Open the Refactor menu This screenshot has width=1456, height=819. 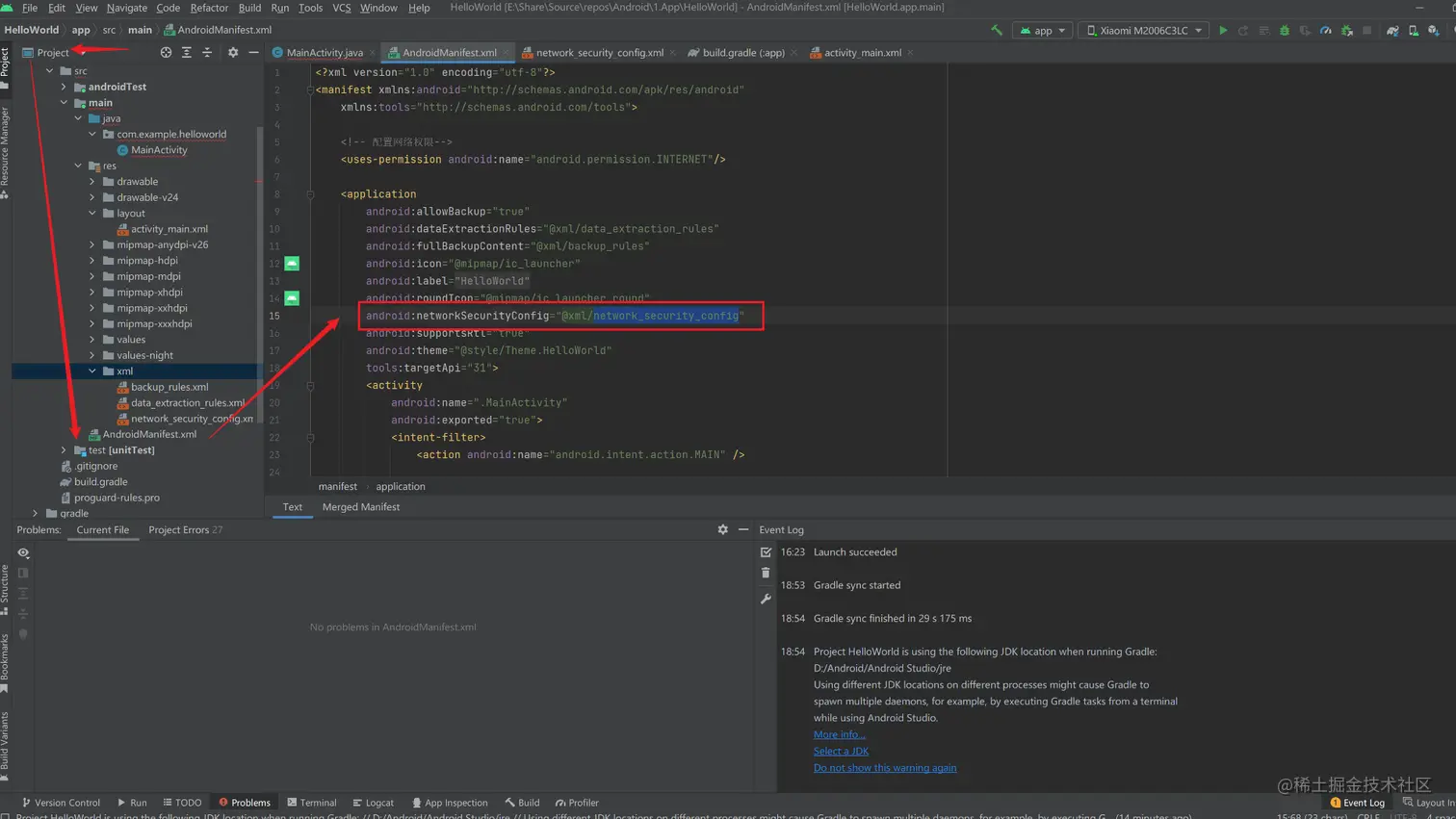209,8
